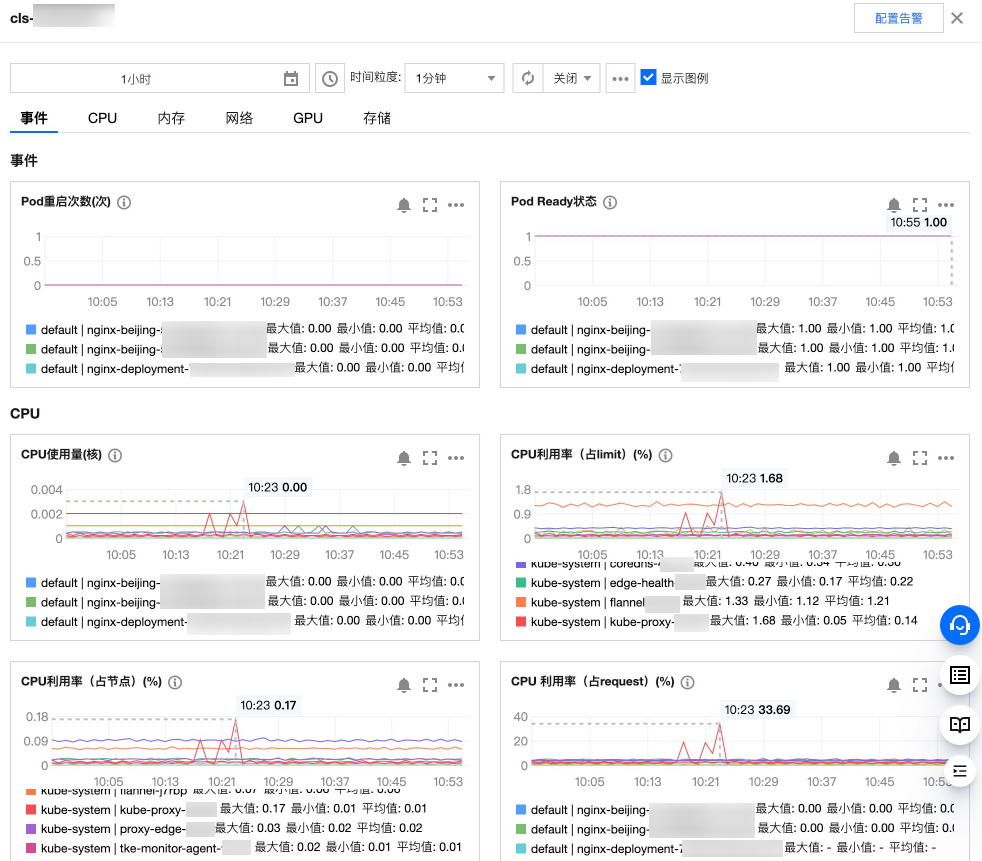Expand Pod重启次数 chart to fullscreen

coord(430,205)
